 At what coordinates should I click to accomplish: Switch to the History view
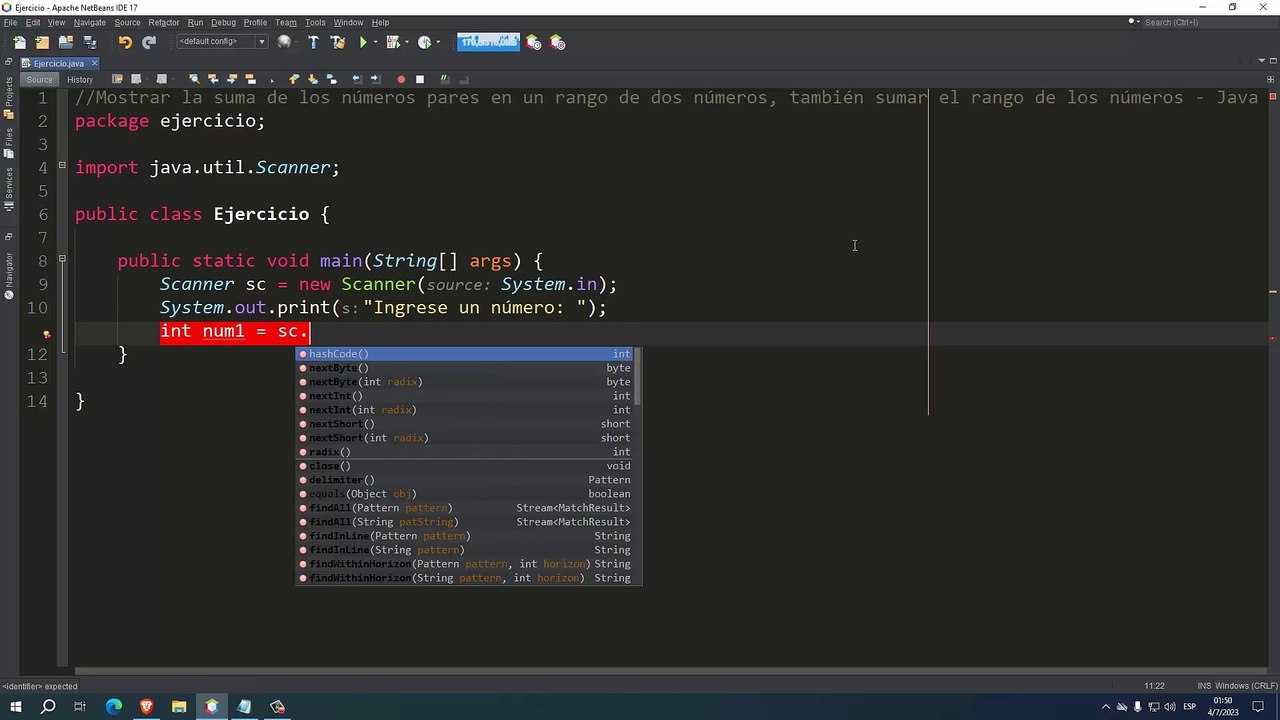80,80
